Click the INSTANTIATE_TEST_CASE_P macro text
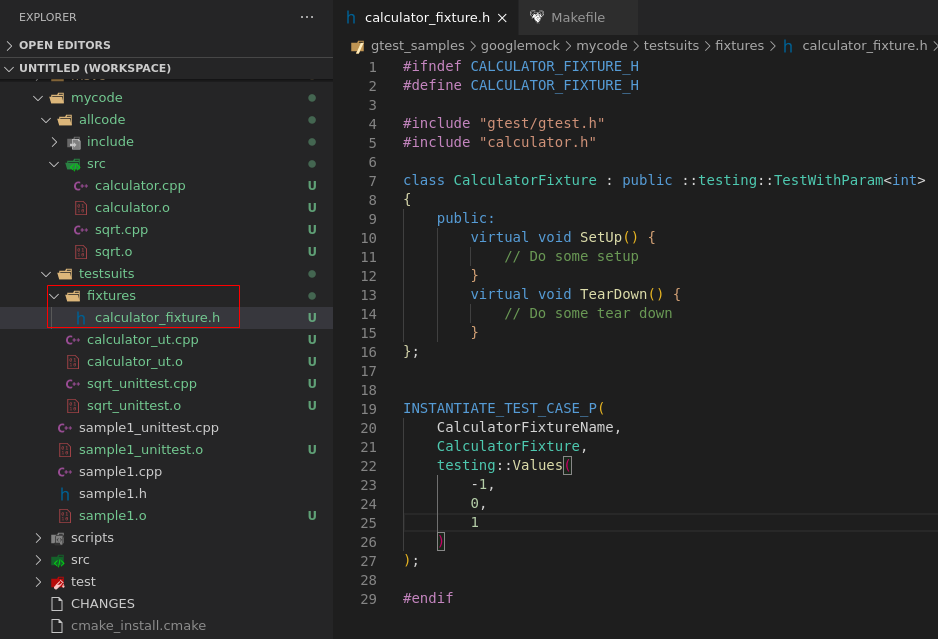Viewport: 938px width, 639px height. point(500,409)
